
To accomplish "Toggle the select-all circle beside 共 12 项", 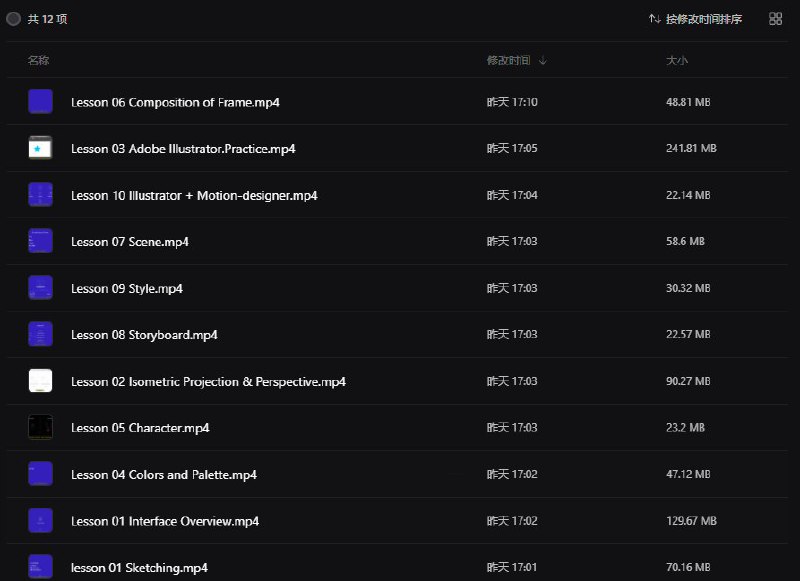I will pyautogui.click(x=13, y=19).
